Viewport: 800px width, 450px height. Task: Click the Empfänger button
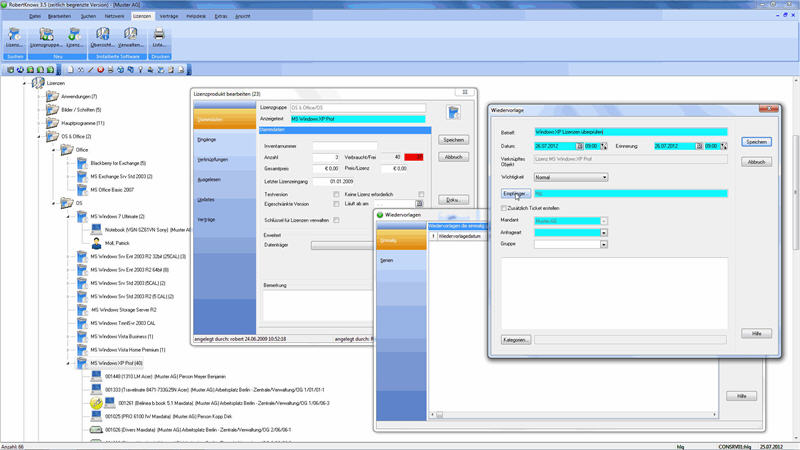515,193
